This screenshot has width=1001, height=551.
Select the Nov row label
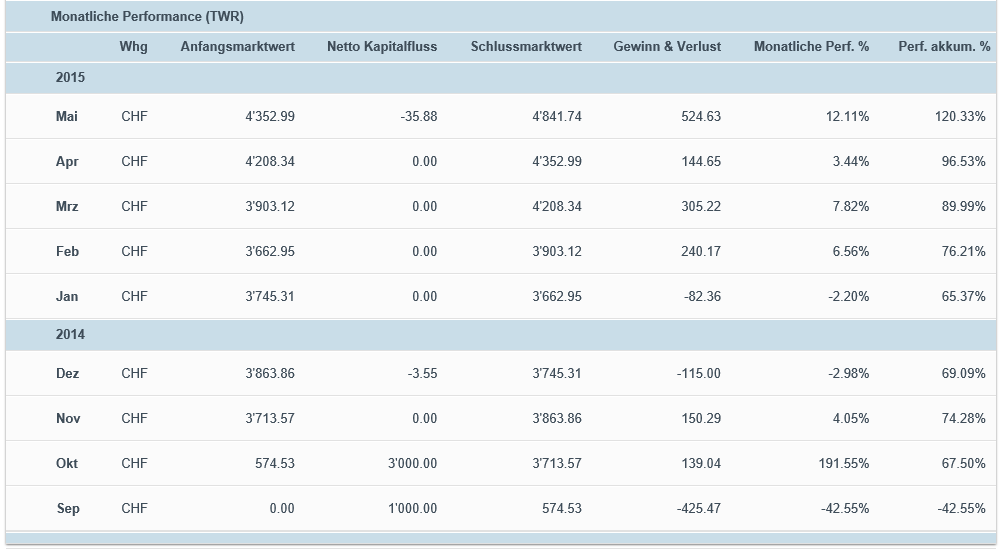click(68, 418)
